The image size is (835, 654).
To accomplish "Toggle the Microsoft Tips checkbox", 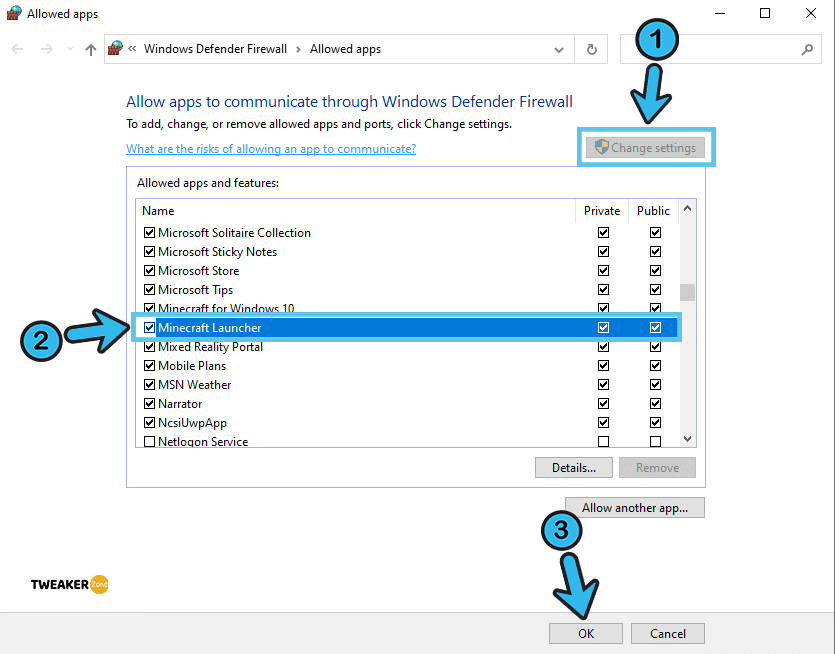I will pos(150,290).
